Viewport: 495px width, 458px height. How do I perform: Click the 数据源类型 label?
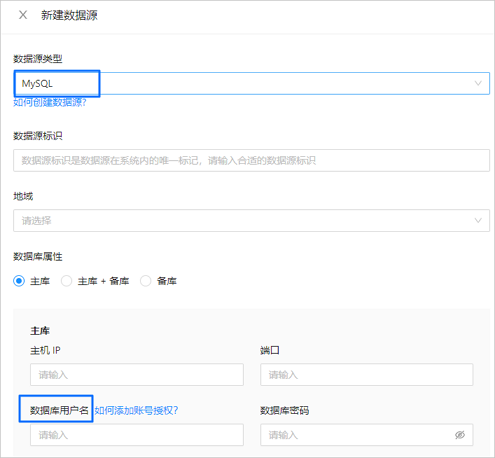click(38, 59)
